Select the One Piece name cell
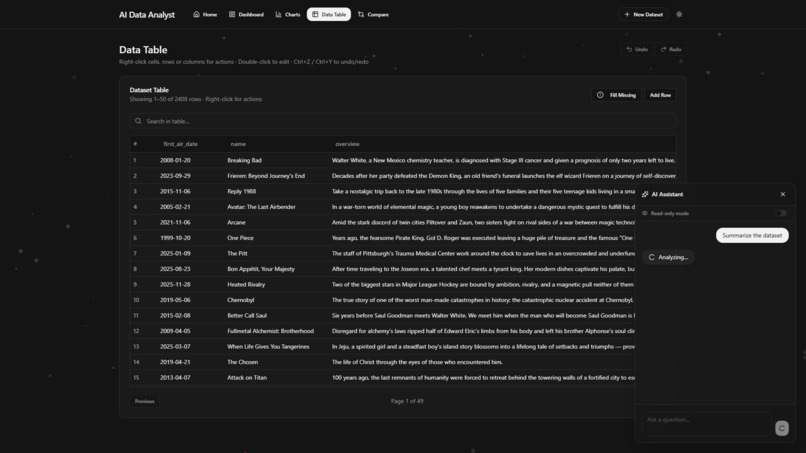The image size is (806, 453). click(x=240, y=238)
